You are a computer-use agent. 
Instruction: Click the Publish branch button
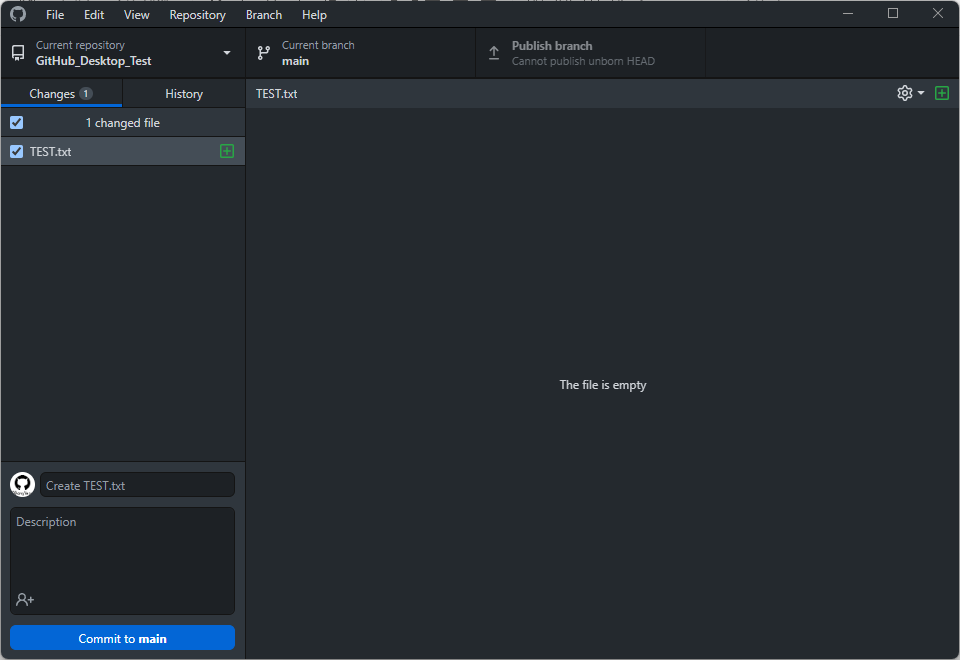[590, 53]
